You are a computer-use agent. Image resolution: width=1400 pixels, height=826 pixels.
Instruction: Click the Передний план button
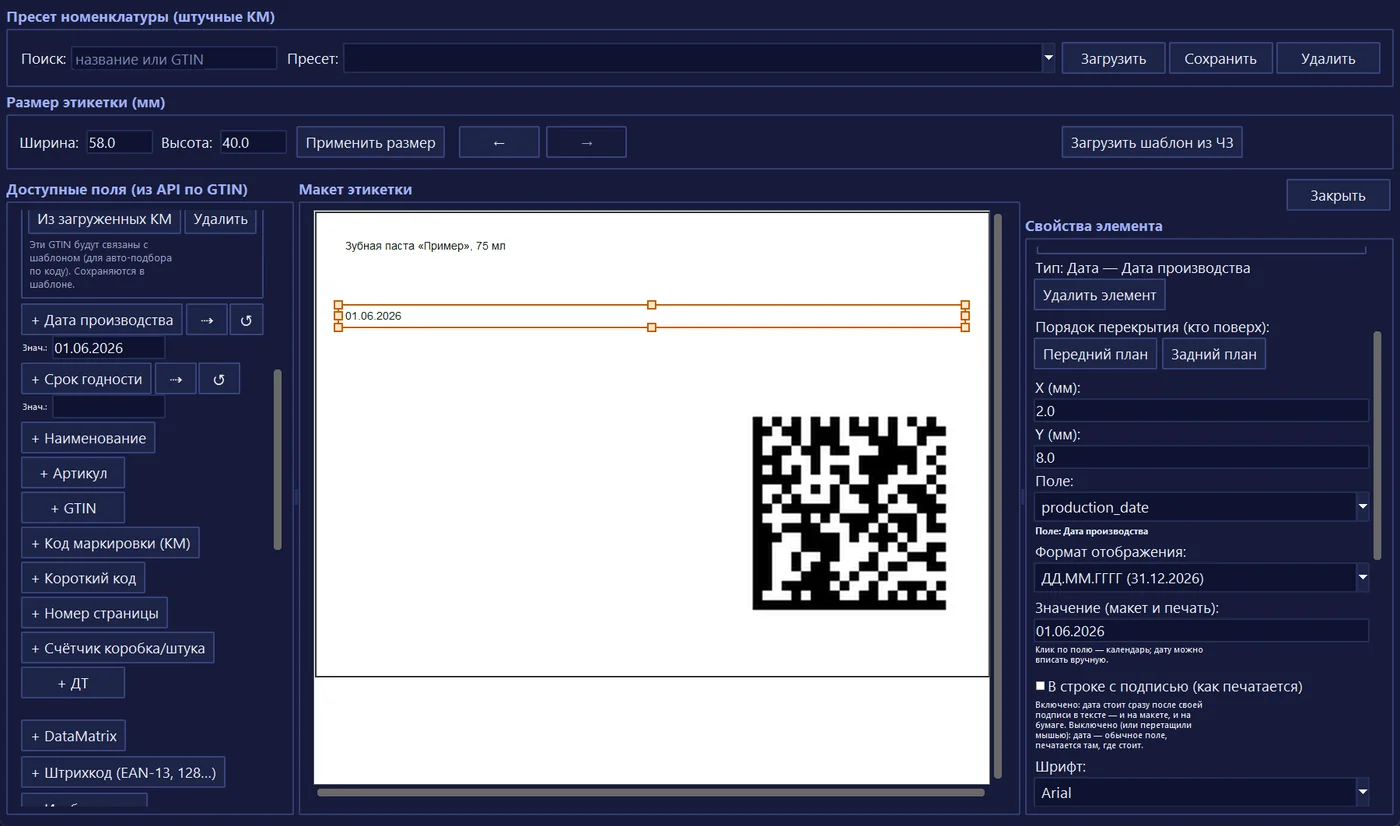[x=1096, y=354]
